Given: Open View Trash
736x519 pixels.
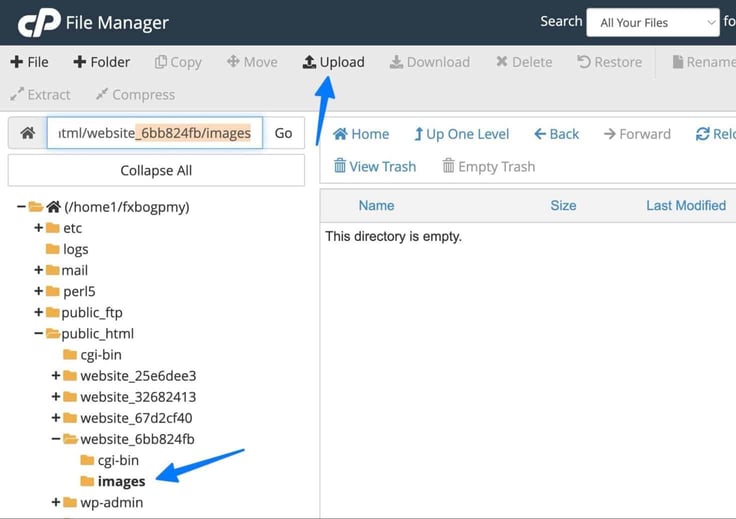Looking at the screenshot, I should [375, 167].
